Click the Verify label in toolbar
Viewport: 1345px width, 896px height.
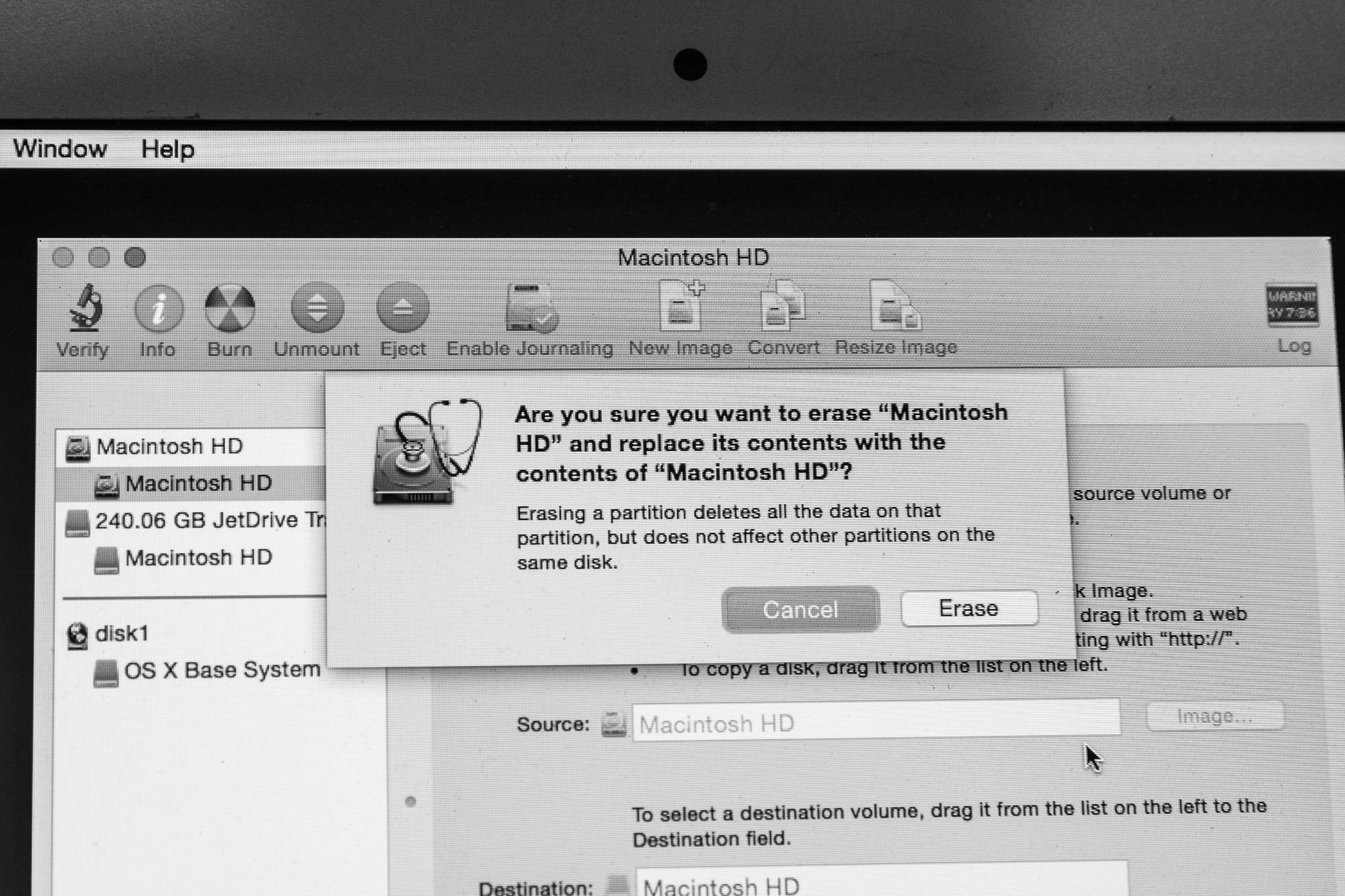[x=83, y=350]
